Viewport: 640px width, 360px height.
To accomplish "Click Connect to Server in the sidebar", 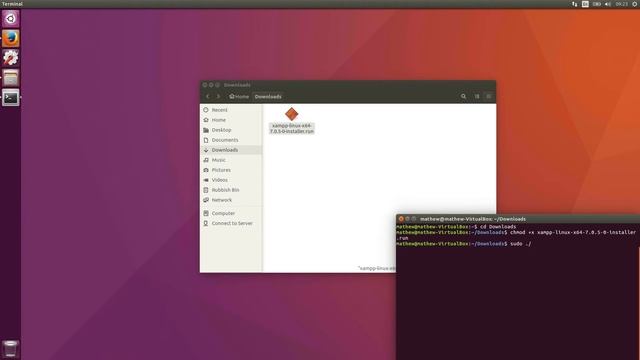I will (x=231, y=223).
